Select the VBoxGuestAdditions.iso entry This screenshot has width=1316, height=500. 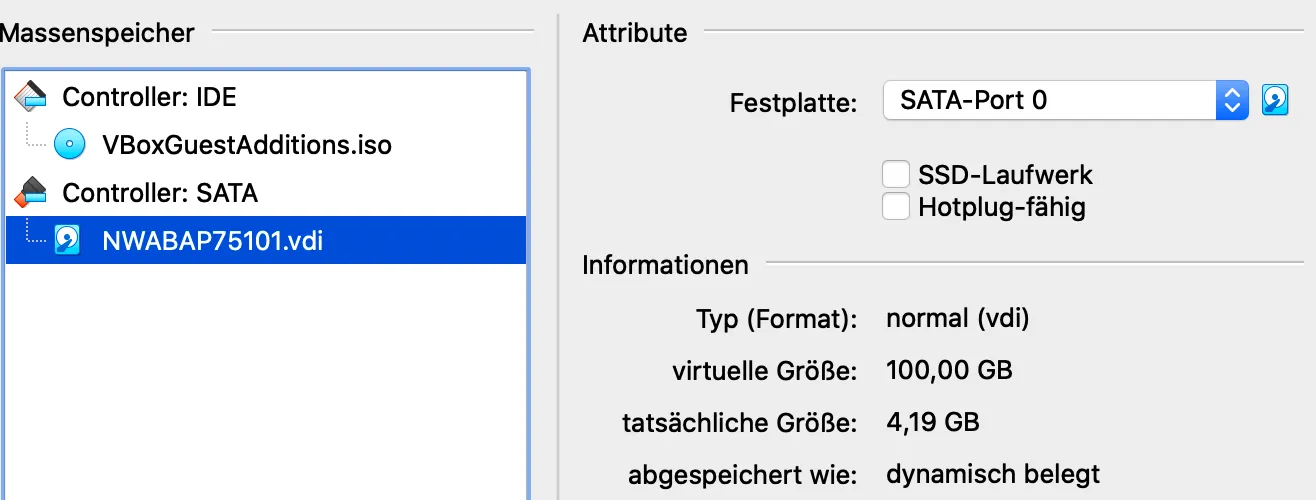(247, 145)
